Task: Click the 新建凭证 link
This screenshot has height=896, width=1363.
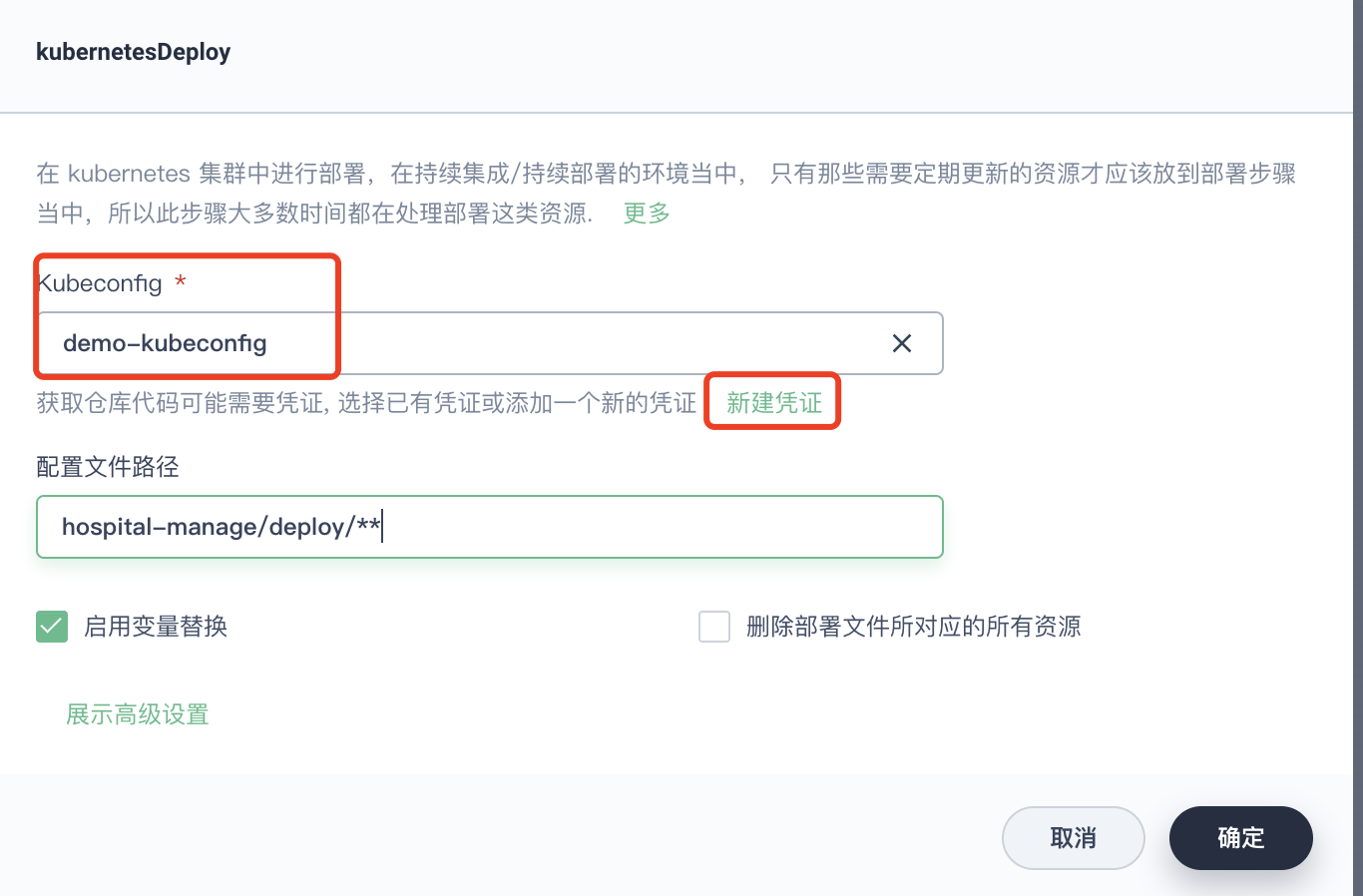Action: pyautogui.click(x=774, y=402)
